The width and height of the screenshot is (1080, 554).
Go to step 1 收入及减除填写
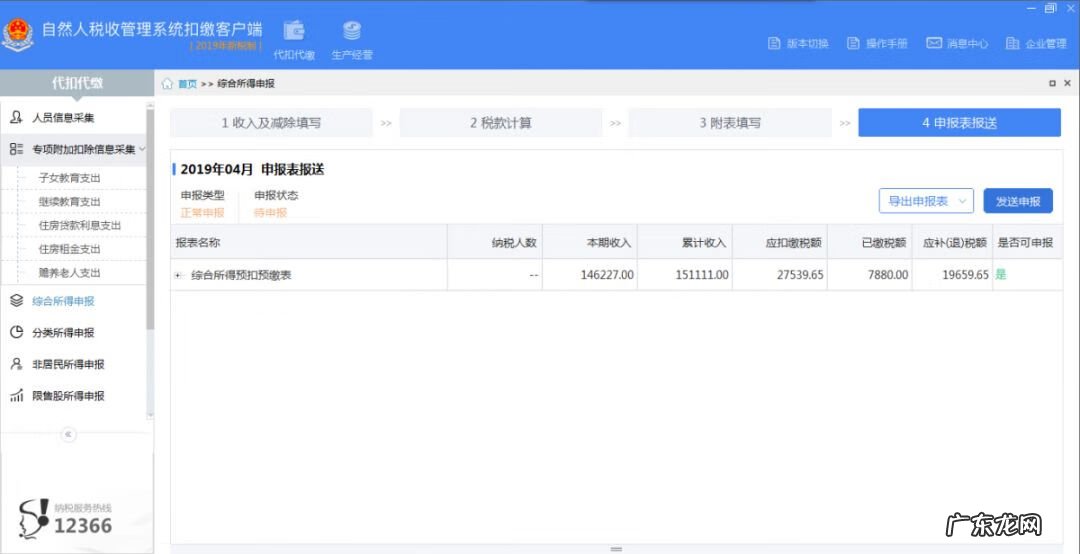(x=271, y=123)
